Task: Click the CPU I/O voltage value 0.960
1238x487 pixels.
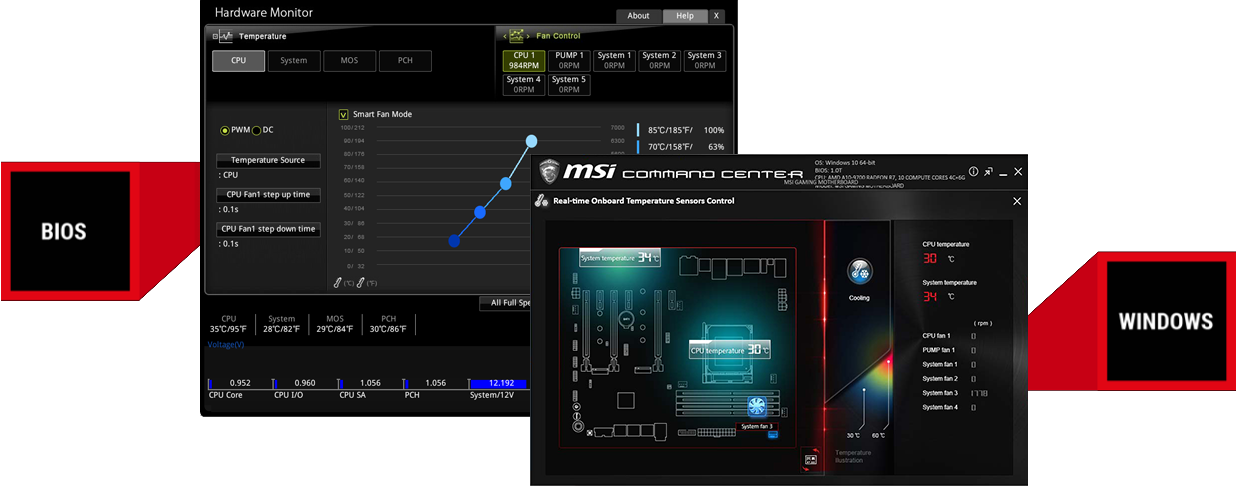Action: (x=305, y=383)
